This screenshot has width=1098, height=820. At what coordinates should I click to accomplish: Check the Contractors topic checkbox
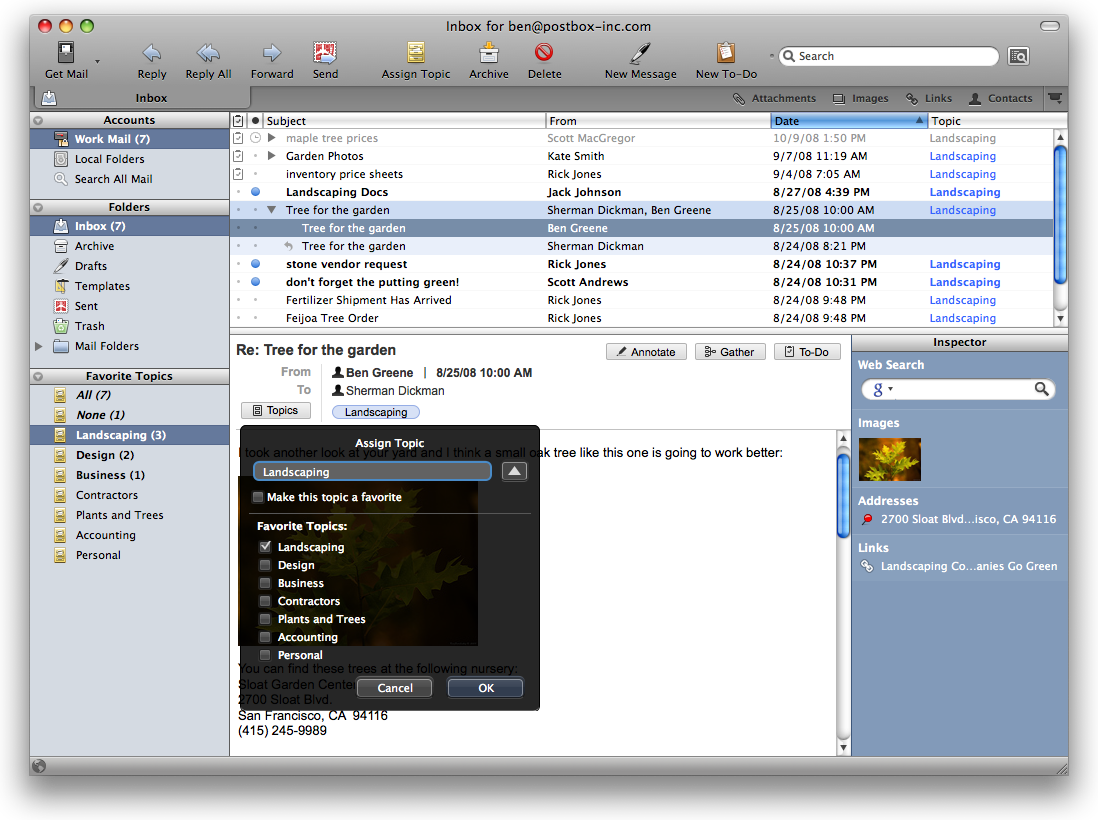[265, 601]
